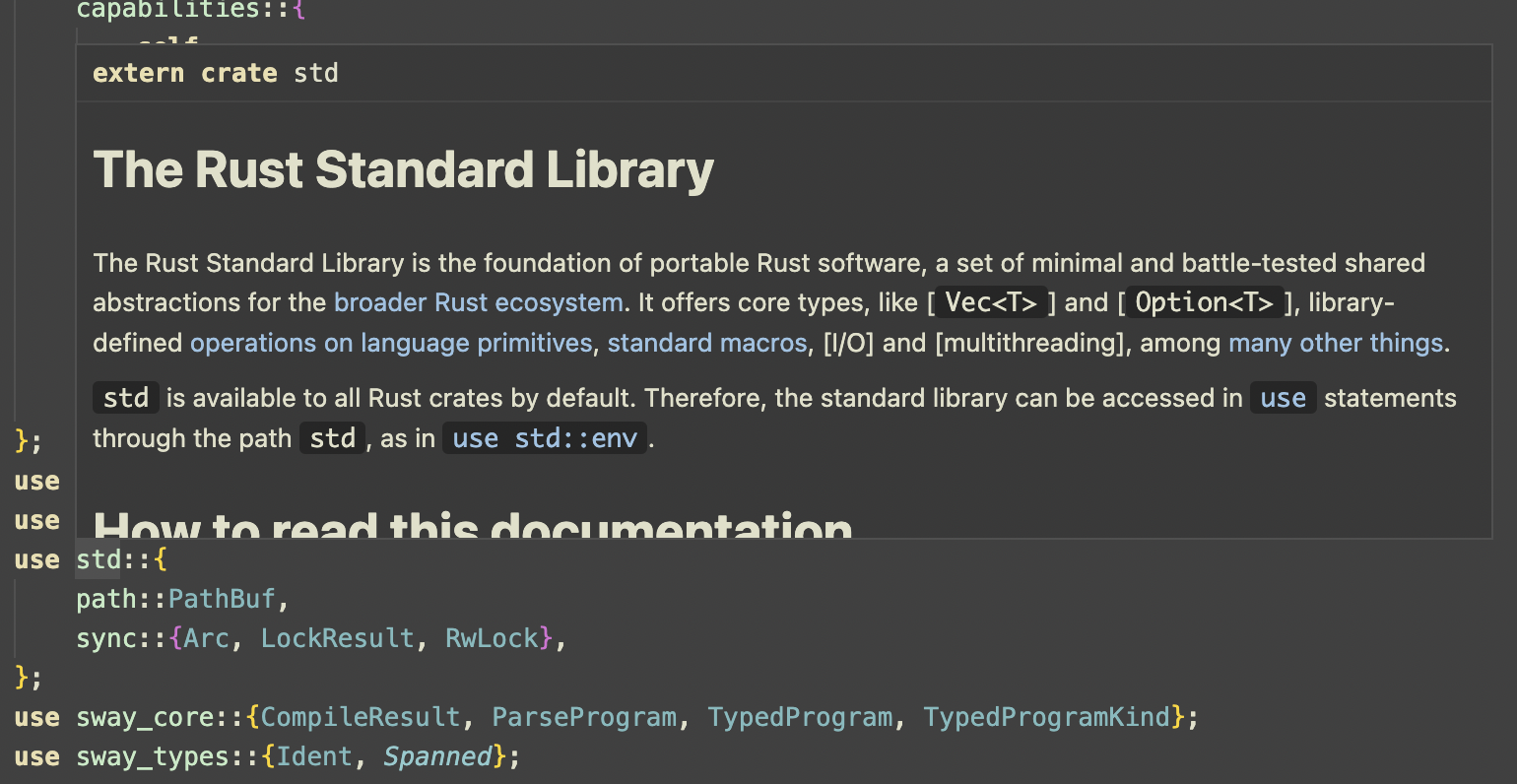
Task: Click the [I/O] text in documentation
Action: pyautogui.click(x=848, y=343)
